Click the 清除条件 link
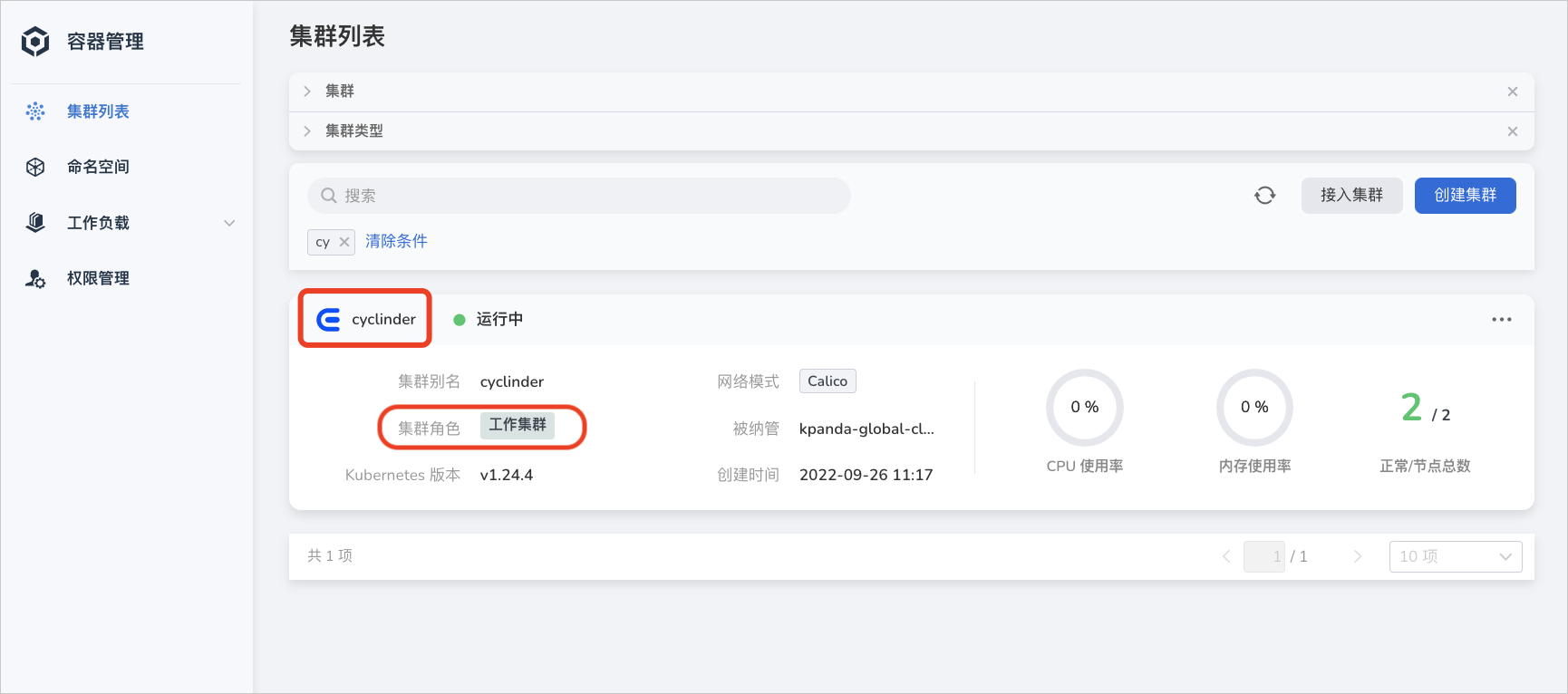Image resolution: width=1568 pixels, height=694 pixels. 396,241
